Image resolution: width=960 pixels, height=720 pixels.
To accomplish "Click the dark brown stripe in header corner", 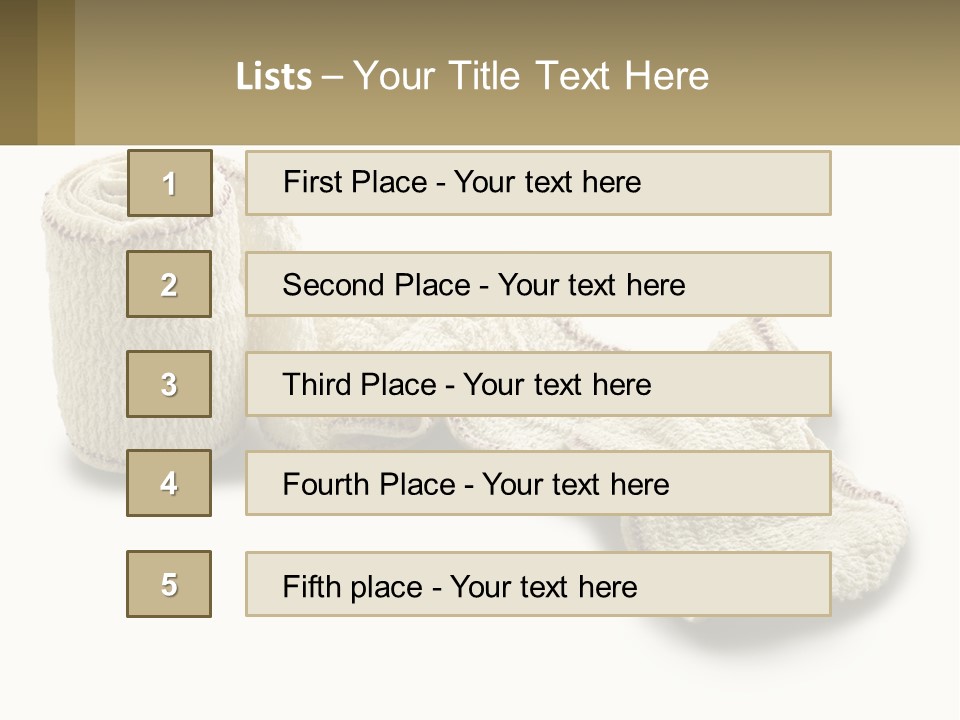I will click(18, 72).
